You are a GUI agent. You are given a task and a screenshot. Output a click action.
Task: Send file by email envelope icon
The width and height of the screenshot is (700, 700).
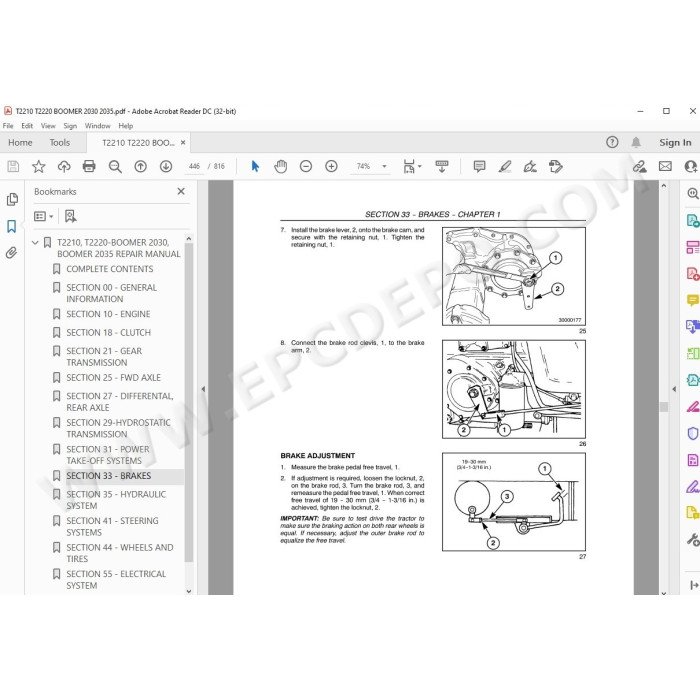pos(665,167)
